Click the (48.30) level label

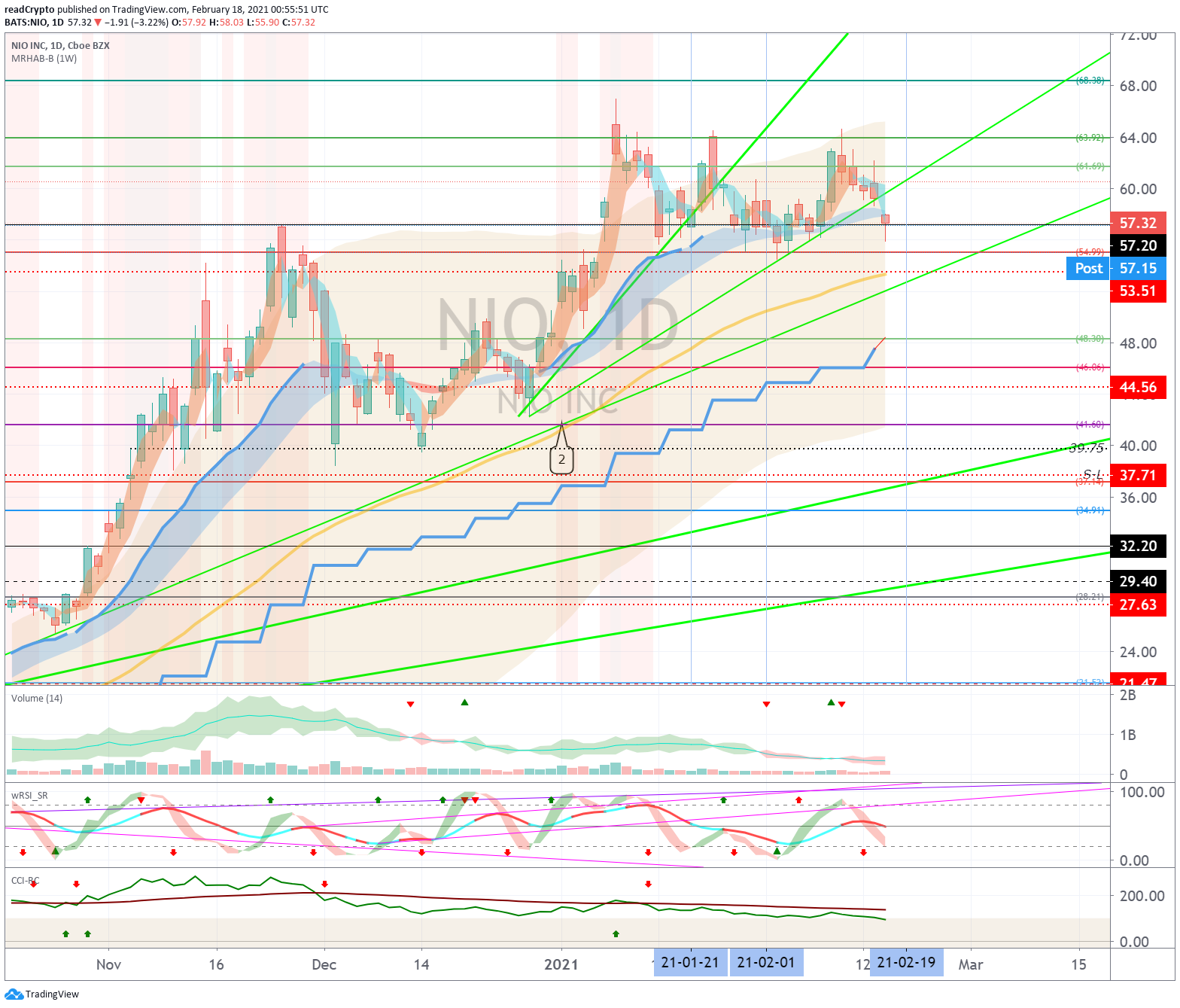pyautogui.click(x=1090, y=339)
